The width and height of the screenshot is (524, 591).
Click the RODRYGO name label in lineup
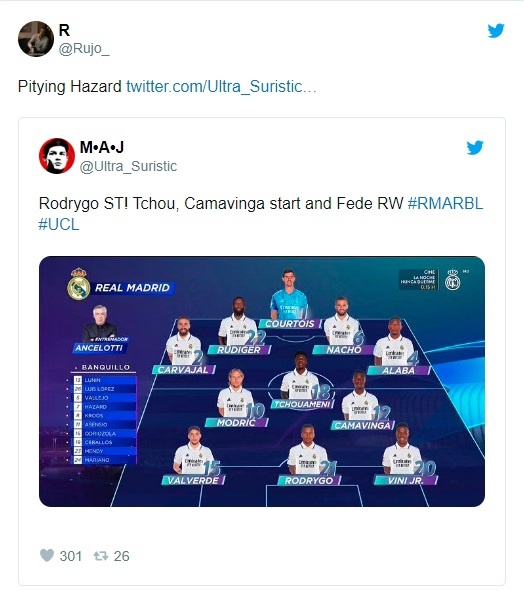[x=309, y=481]
